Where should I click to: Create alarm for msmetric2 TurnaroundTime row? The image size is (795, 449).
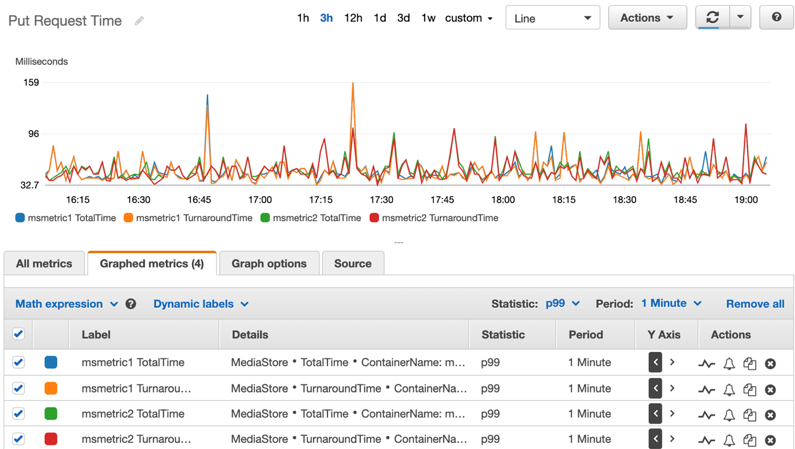click(x=729, y=440)
